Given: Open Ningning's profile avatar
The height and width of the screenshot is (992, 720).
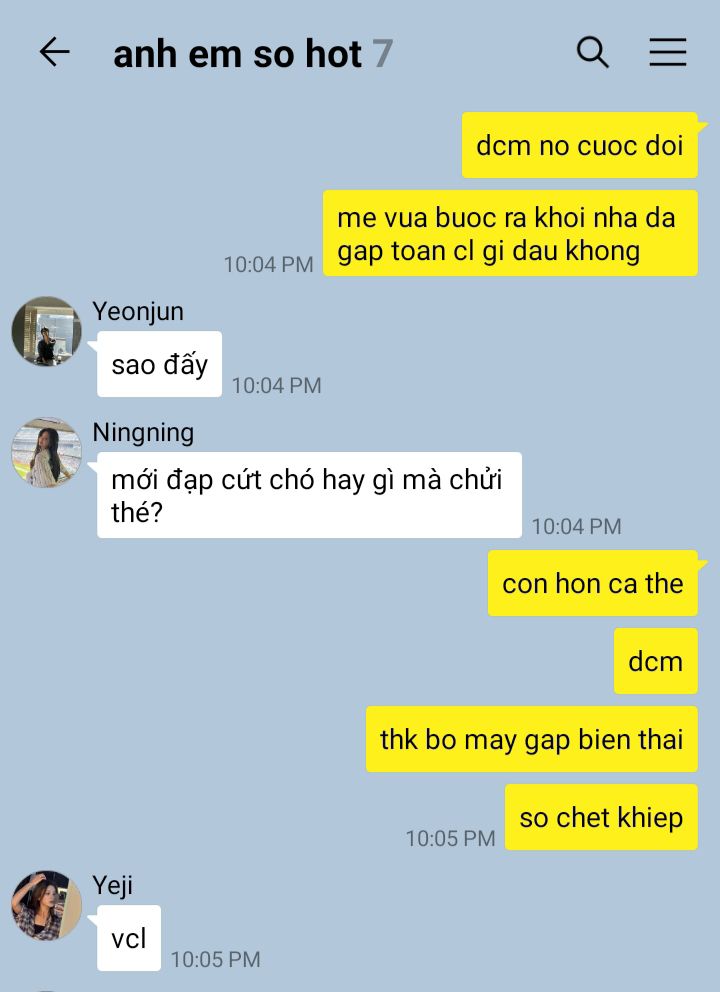Looking at the screenshot, I should pyautogui.click(x=46, y=452).
